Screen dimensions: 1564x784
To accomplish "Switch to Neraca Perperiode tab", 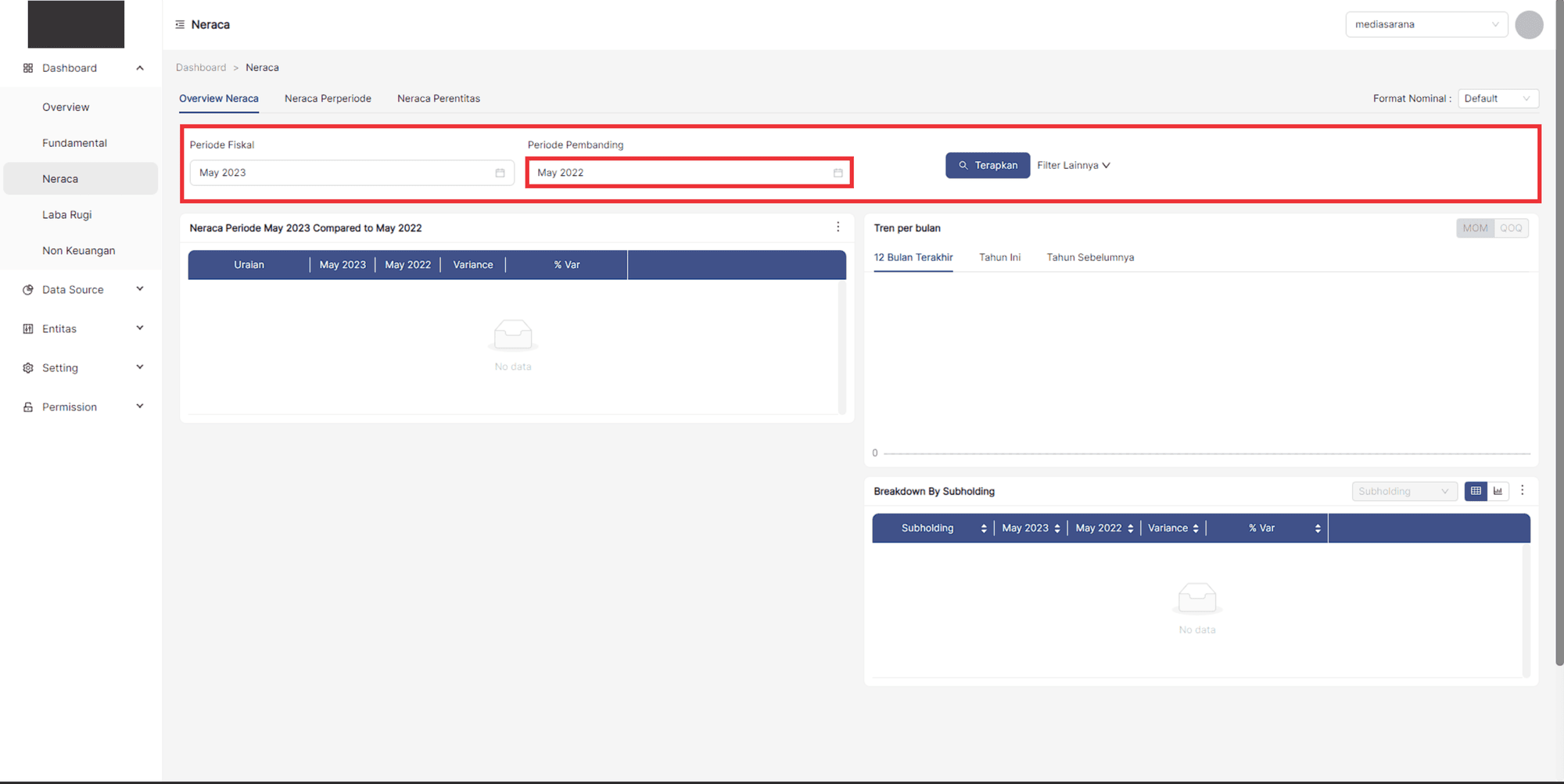I will (328, 98).
